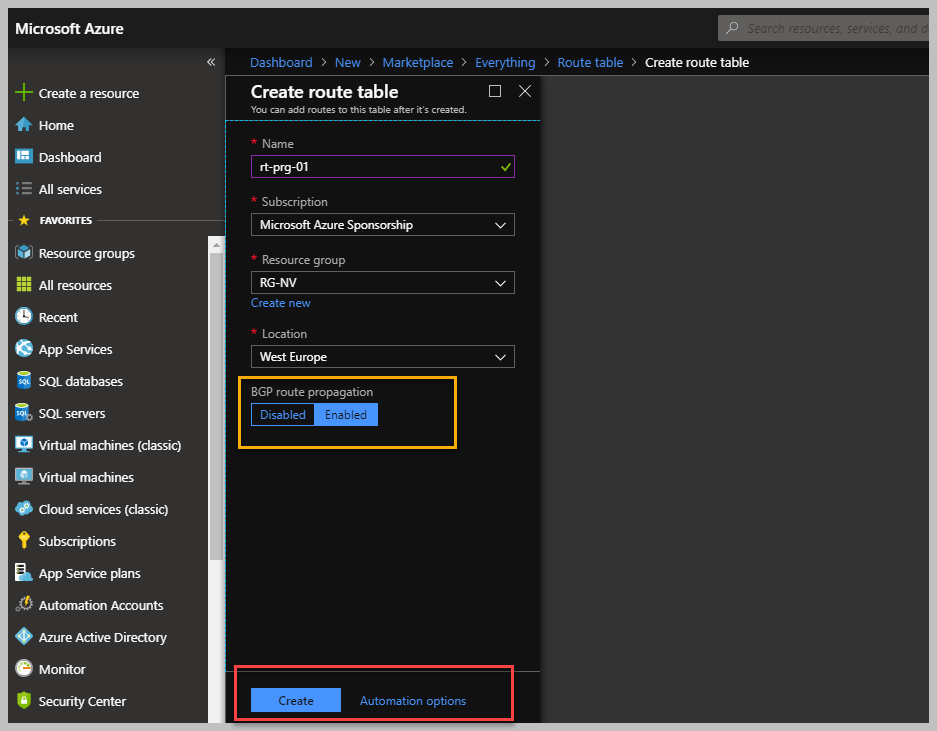Go to New breadcrumb
This screenshot has height=731, width=937.
(x=348, y=62)
